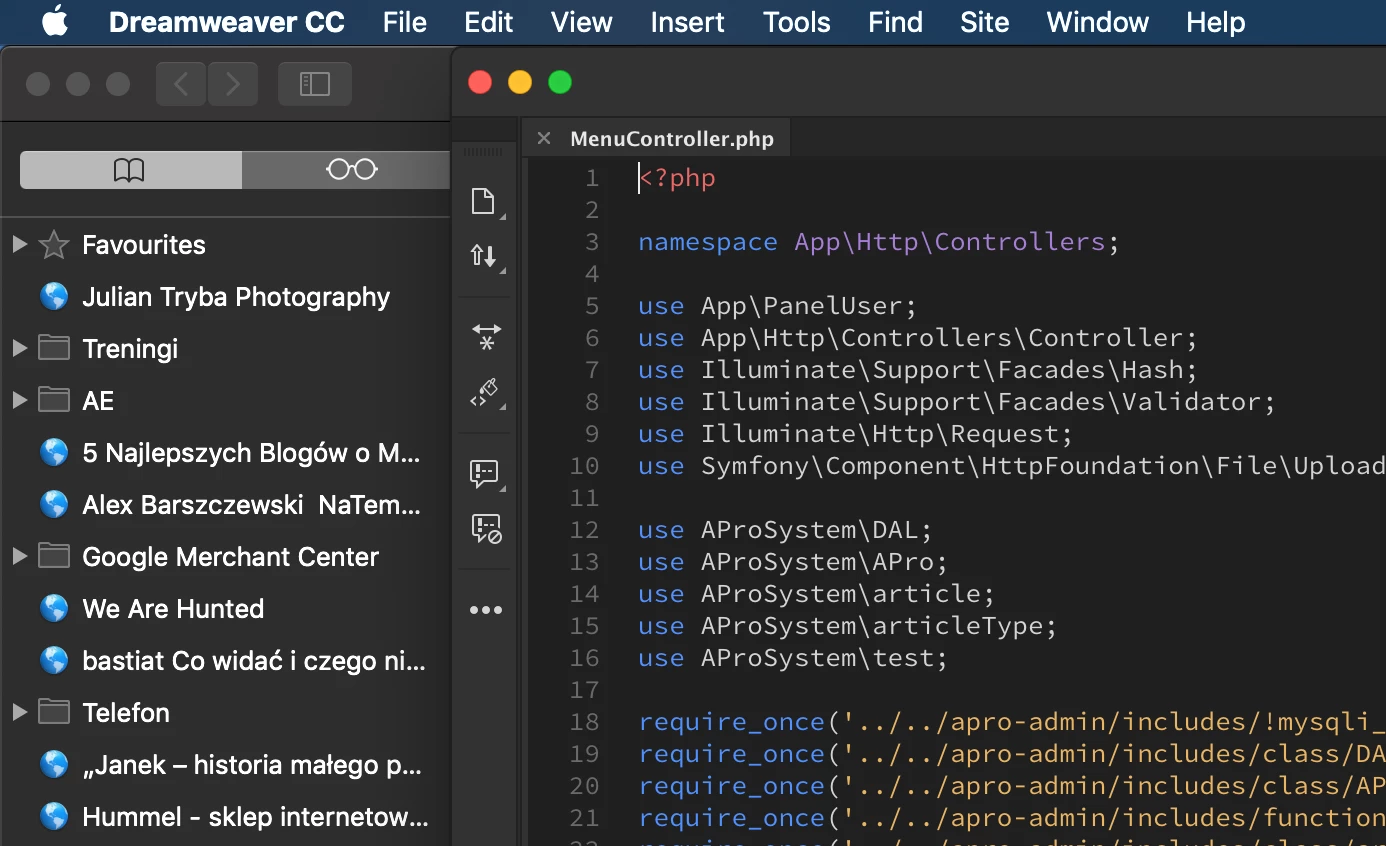Viewport: 1386px width, 846px height.
Task: Click the Symfony\Component\HttpFoundation use line
Action: 1011,466
